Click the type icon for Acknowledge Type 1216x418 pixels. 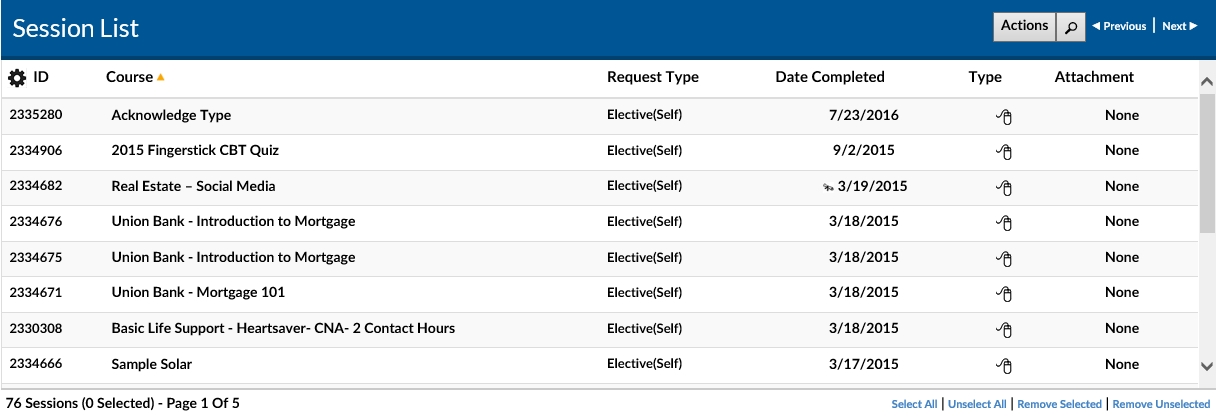click(1004, 116)
